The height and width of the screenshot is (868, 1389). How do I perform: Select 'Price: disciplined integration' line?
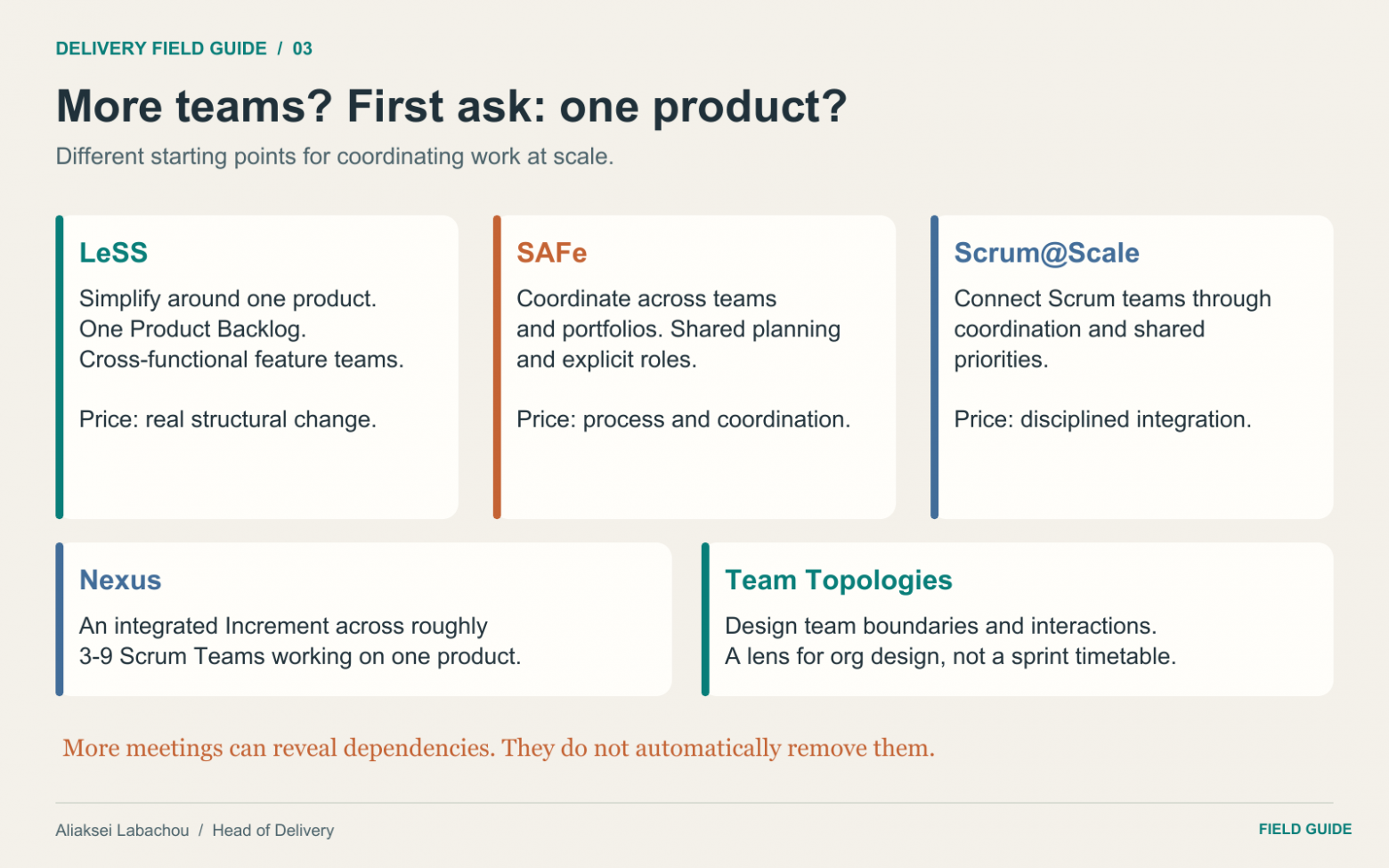[x=1102, y=419]
